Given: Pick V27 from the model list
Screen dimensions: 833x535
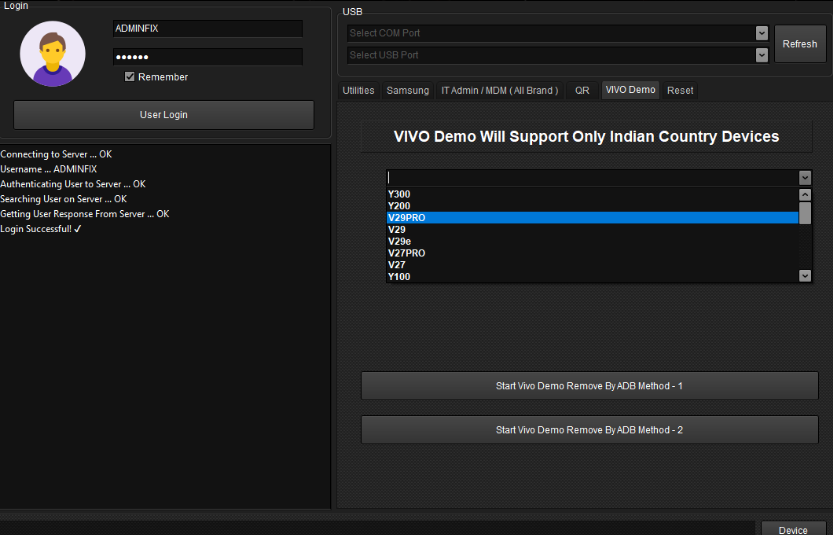Looking at the screenshot, I should [x=592, y=265].
